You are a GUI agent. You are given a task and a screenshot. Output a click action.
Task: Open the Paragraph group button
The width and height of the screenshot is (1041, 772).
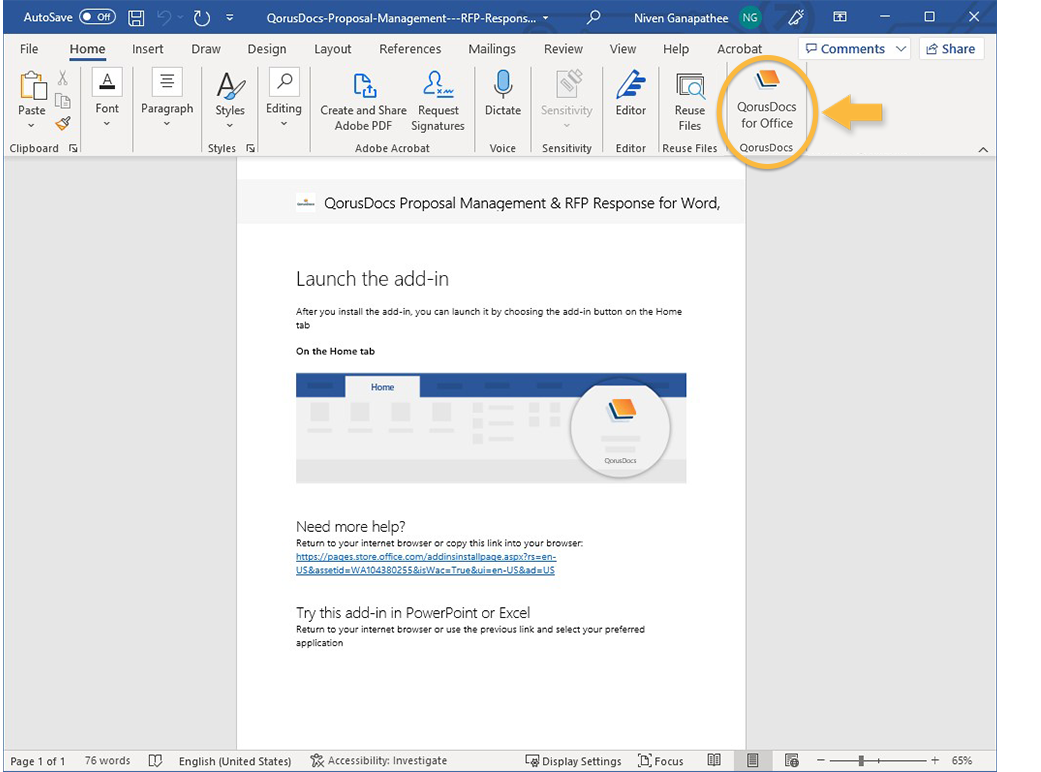(167, 97)
